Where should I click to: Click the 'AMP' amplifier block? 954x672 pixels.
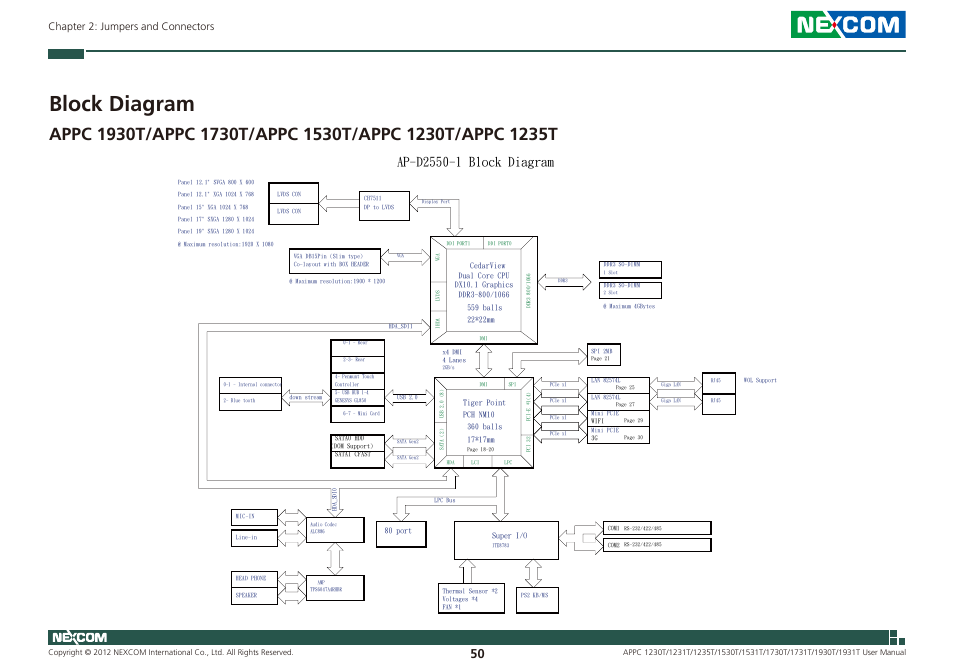(x=335, y=587)
